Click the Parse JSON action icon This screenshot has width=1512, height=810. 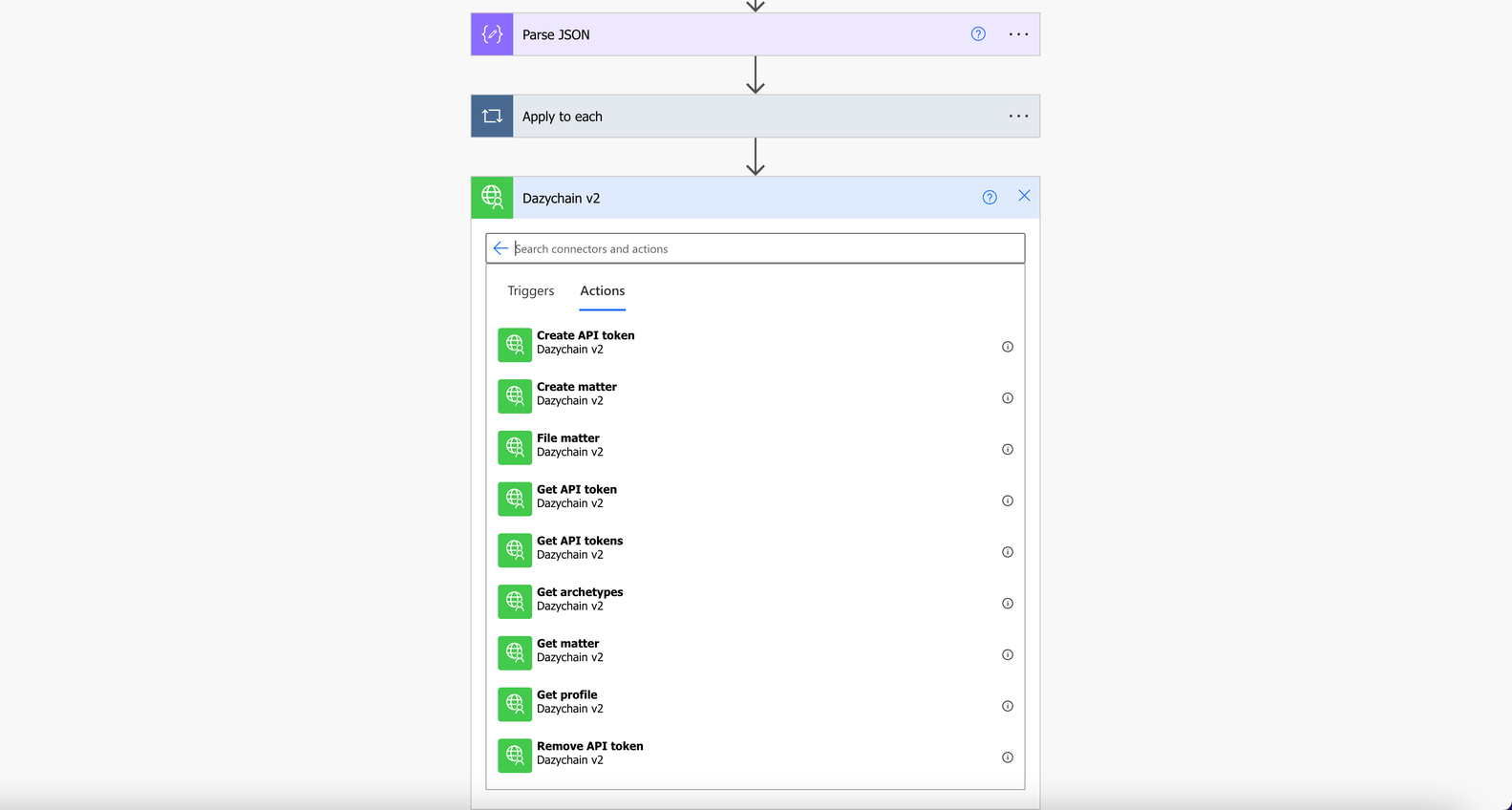492,34
